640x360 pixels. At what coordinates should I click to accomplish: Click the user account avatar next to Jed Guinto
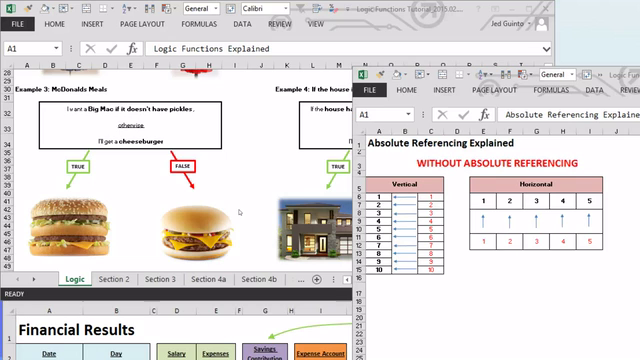(x=542, y=24)
